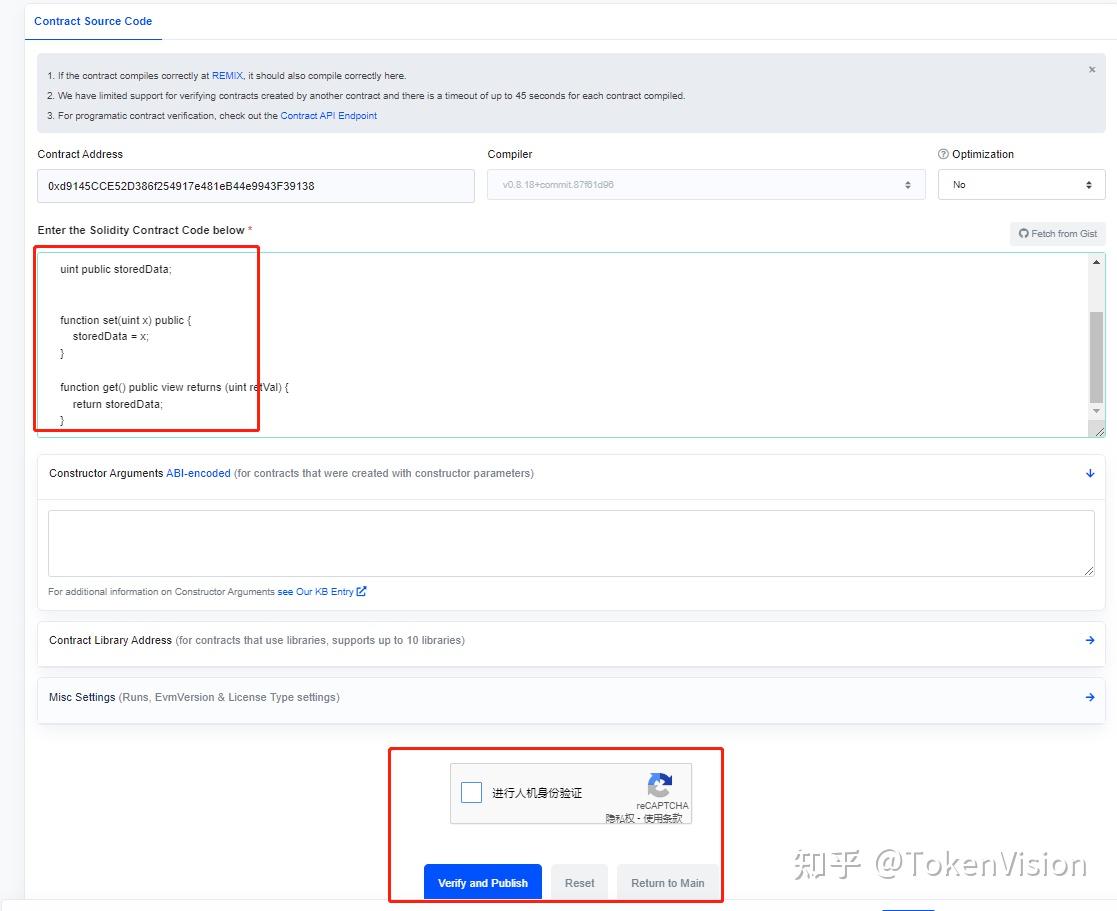Screen dimensions: 1117x911
Task: Click the external link icon after KB Entry
Action: pyautogui.click(x=361, y=591)
